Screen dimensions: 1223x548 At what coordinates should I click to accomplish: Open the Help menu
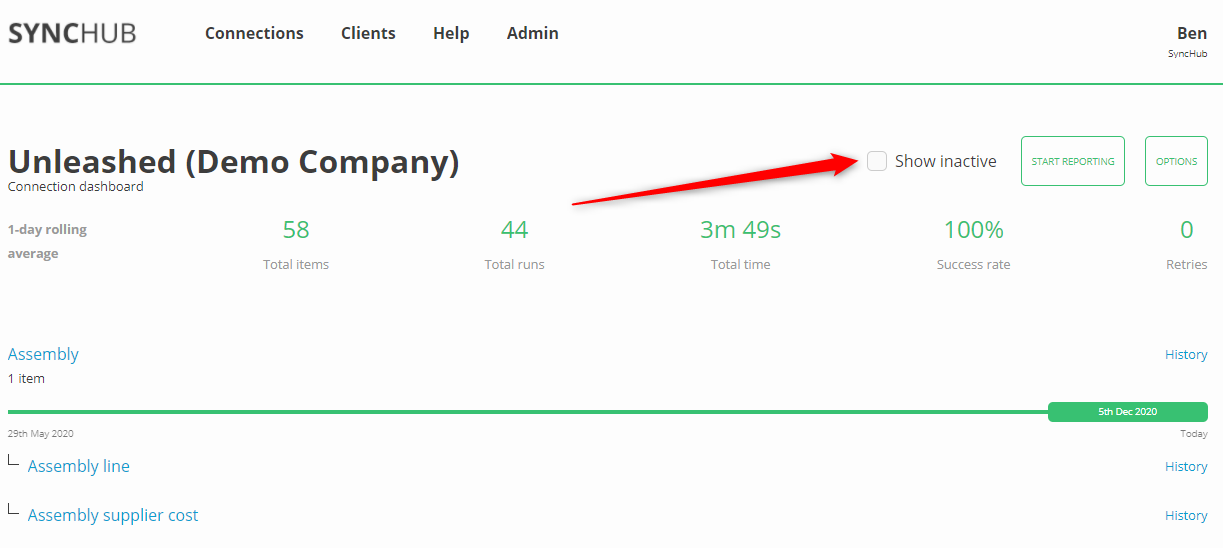tap(451, 33)
